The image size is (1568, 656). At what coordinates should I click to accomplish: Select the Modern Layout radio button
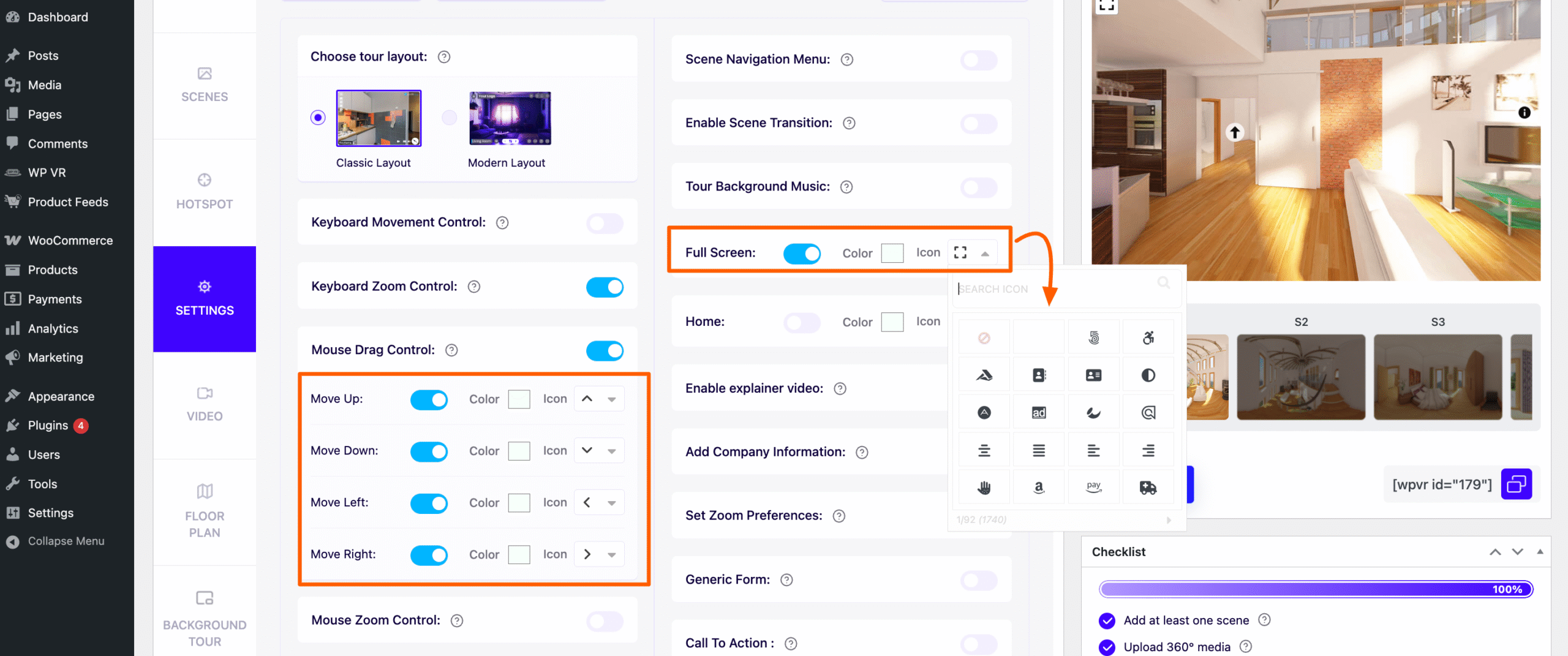point(450,118)
